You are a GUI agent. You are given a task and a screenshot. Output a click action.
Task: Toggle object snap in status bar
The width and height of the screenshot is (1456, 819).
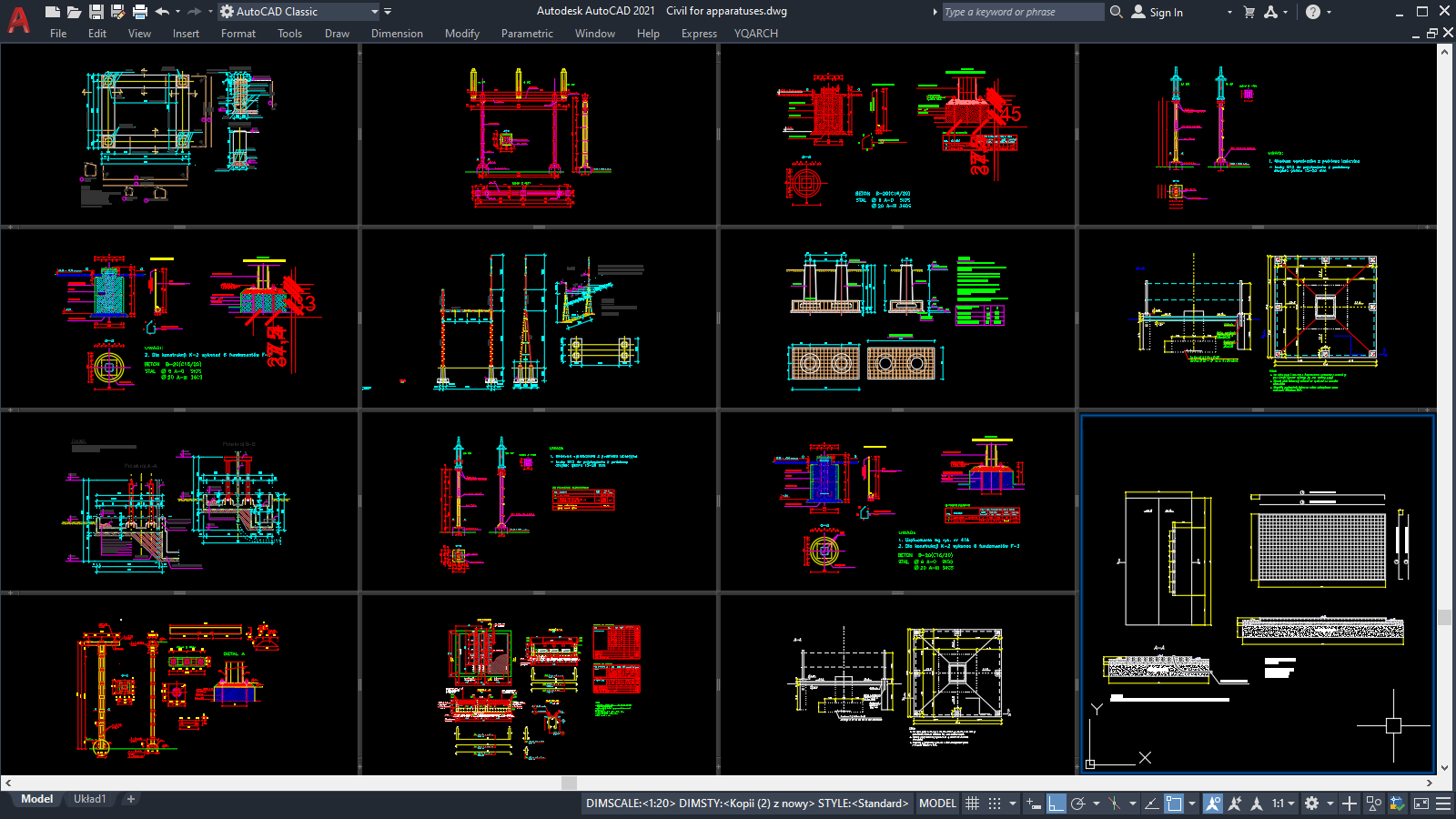(1174, 804)
